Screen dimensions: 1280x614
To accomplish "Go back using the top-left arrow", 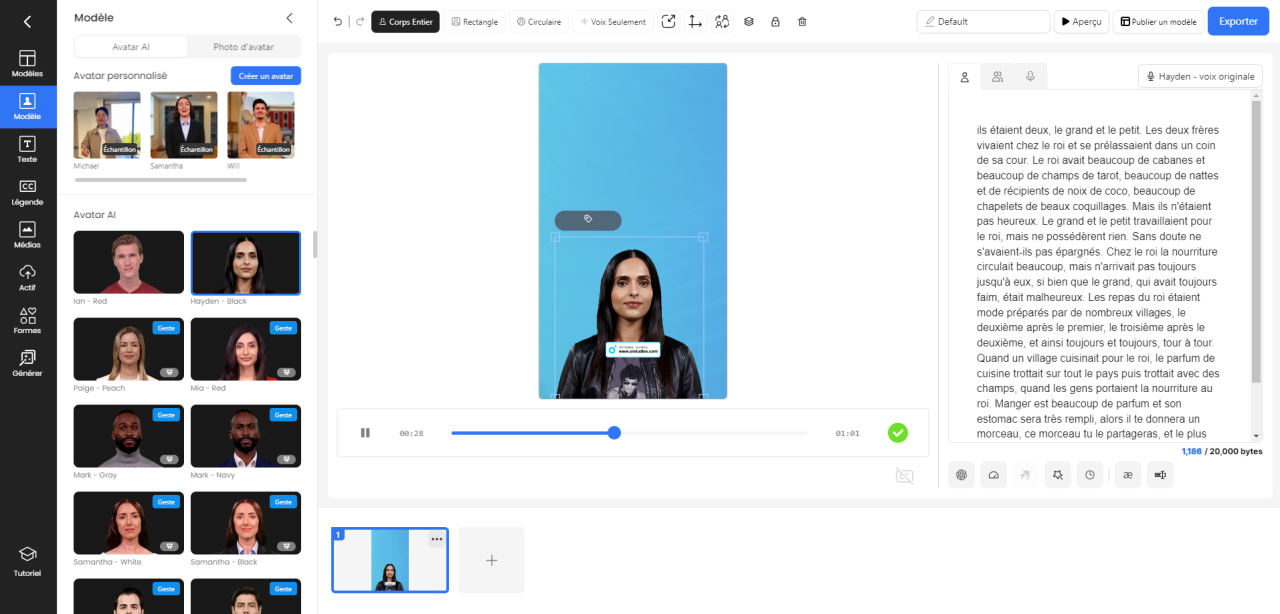I will pos(27,21).
